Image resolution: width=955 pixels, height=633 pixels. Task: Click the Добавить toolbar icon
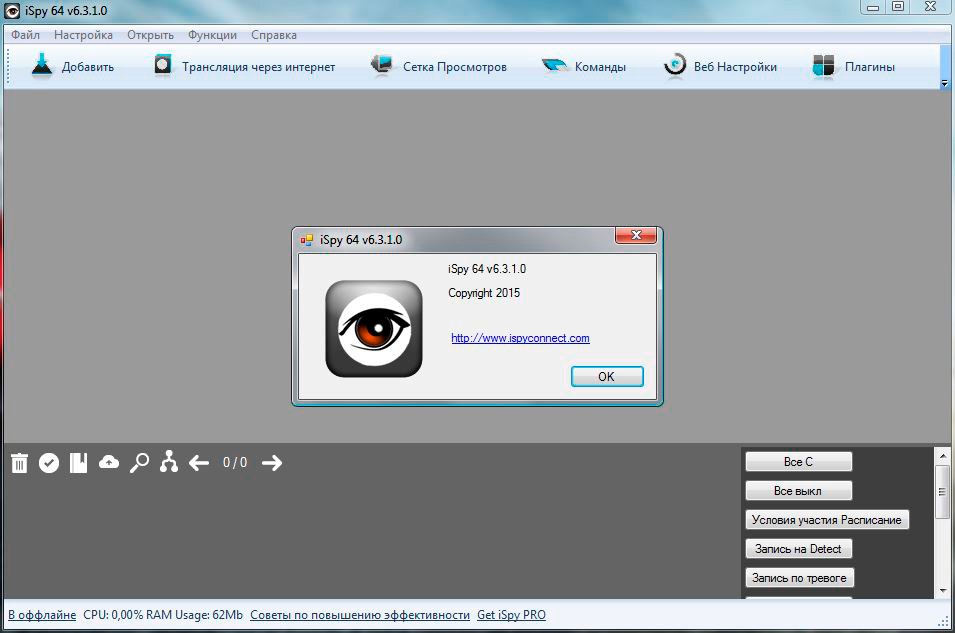tap(41, 66)
